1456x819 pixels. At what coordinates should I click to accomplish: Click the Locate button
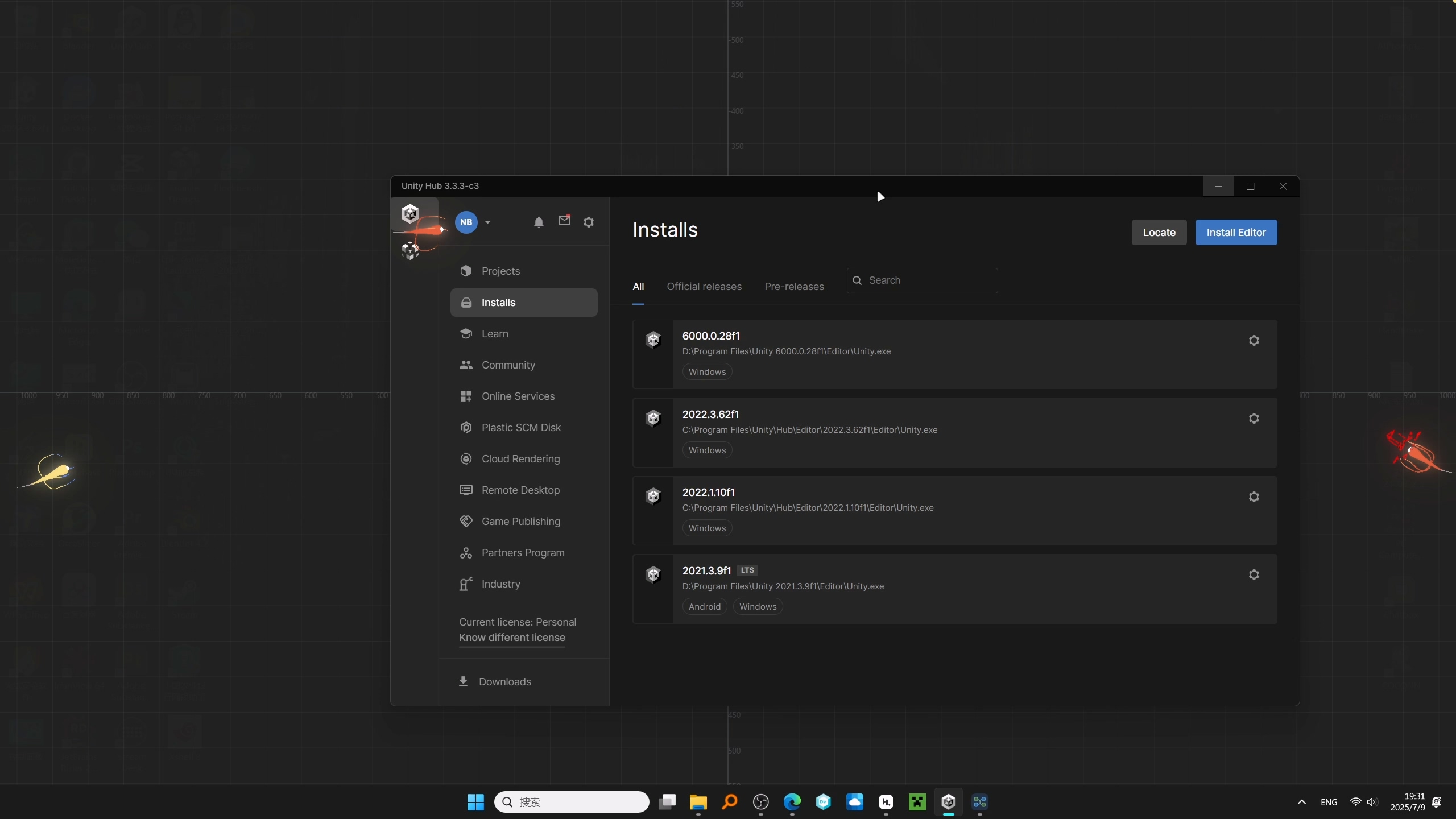(x=1159, y=233)
